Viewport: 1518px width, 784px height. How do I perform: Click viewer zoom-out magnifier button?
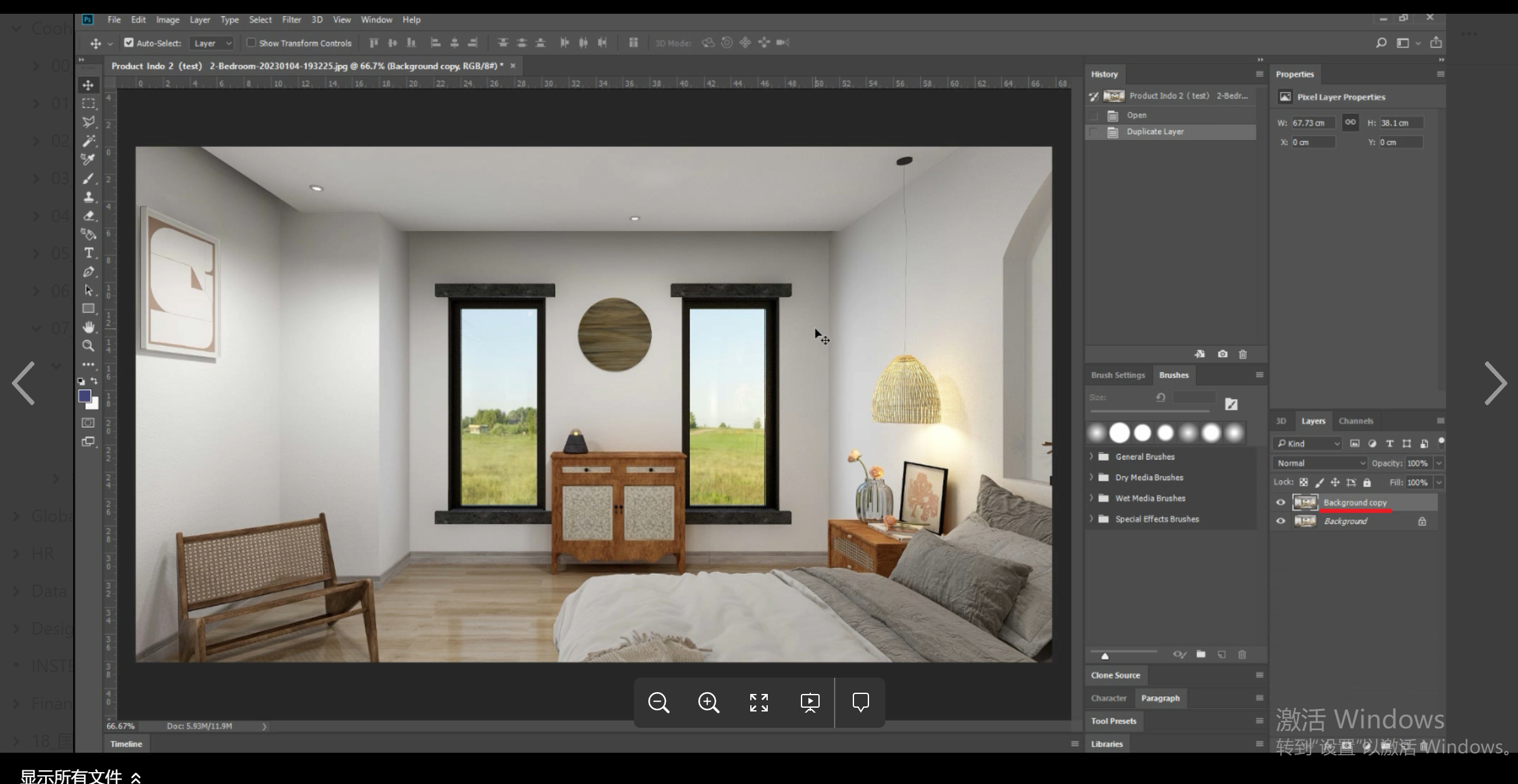click(658, 702)
